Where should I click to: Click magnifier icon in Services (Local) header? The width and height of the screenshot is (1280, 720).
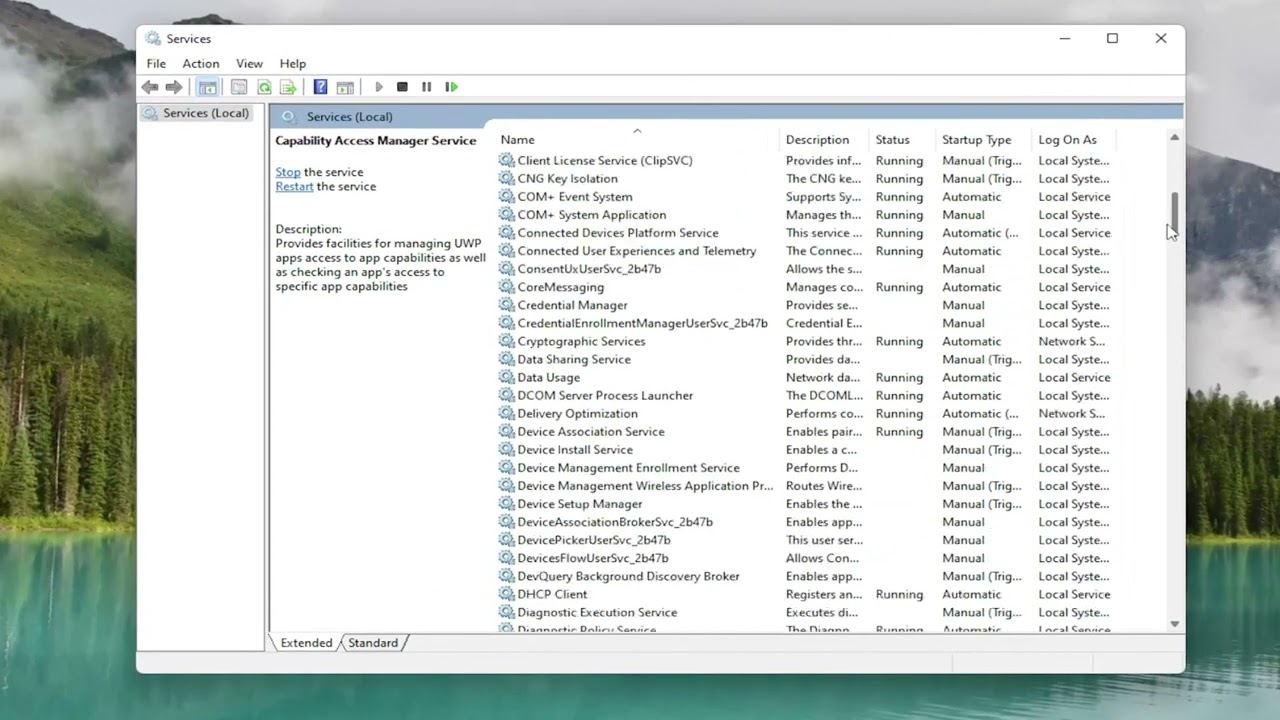tap(289, 117)
